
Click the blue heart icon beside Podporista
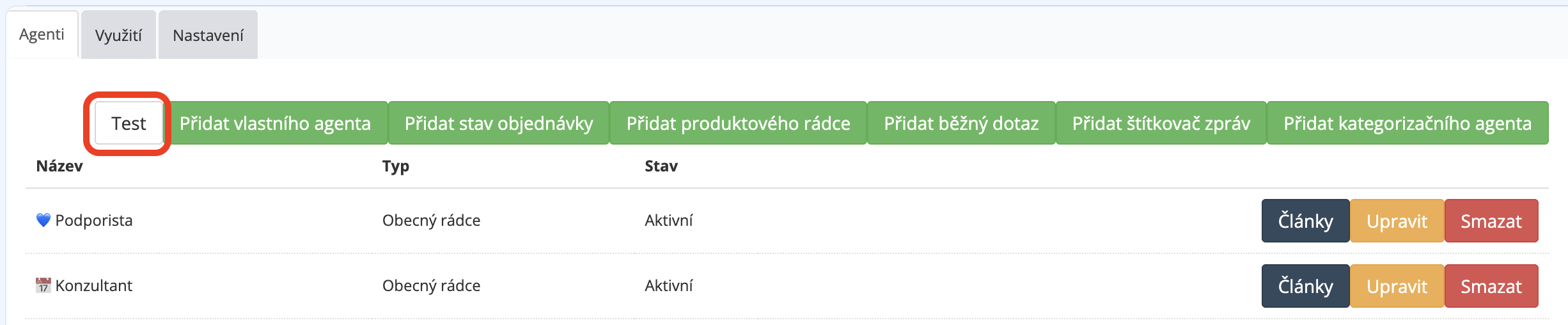pyautogui.click(x=43, y=220)
